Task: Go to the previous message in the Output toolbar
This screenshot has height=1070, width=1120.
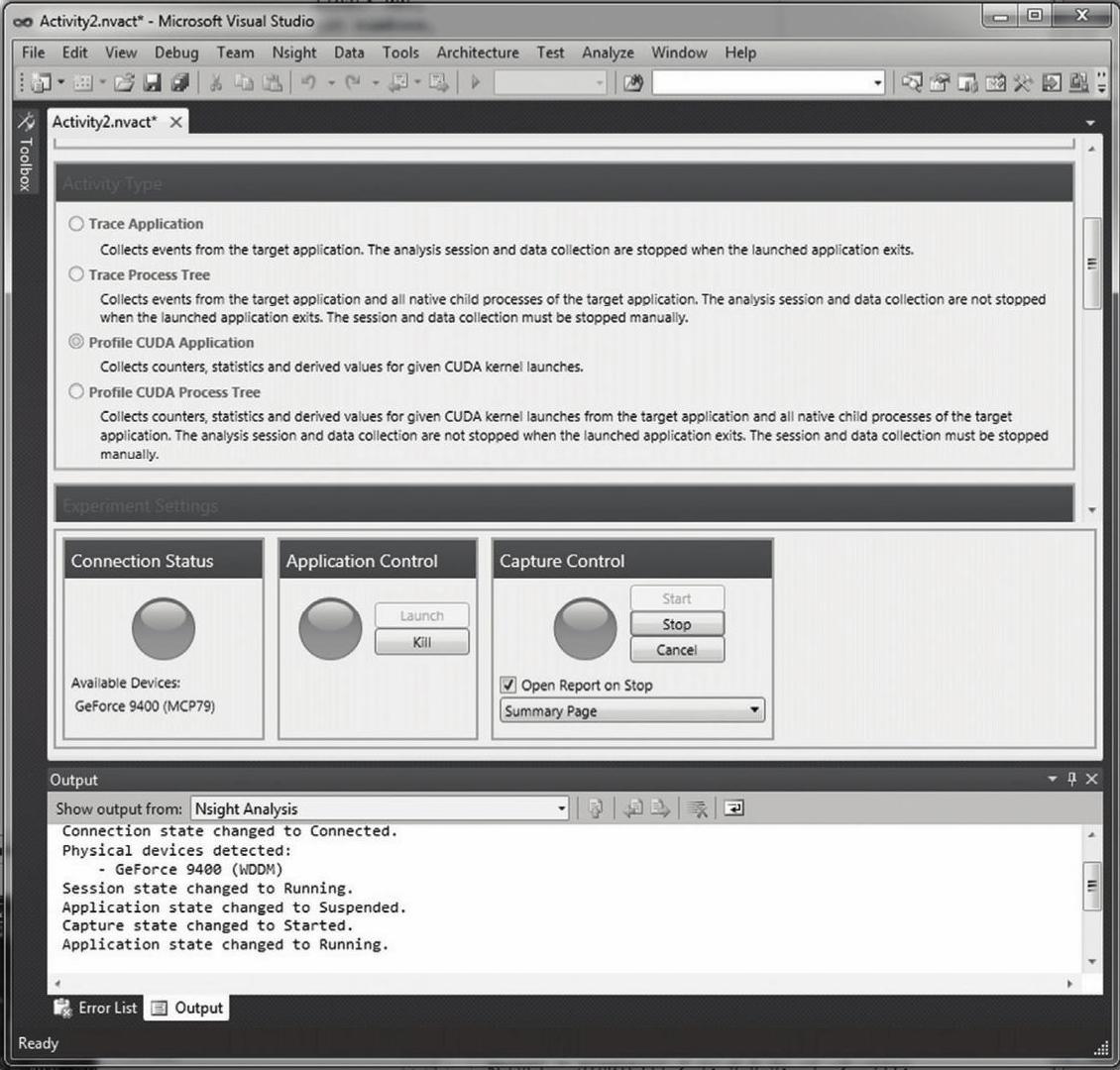Action: [633, 808]
